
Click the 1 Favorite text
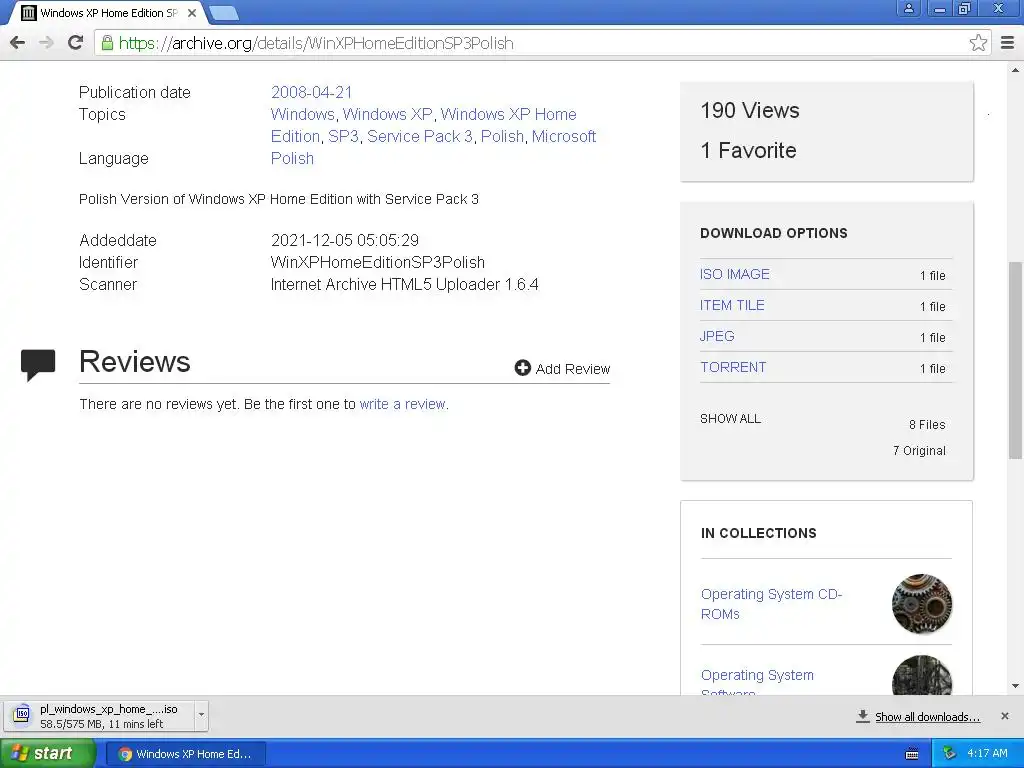click(x=748, y=151)
